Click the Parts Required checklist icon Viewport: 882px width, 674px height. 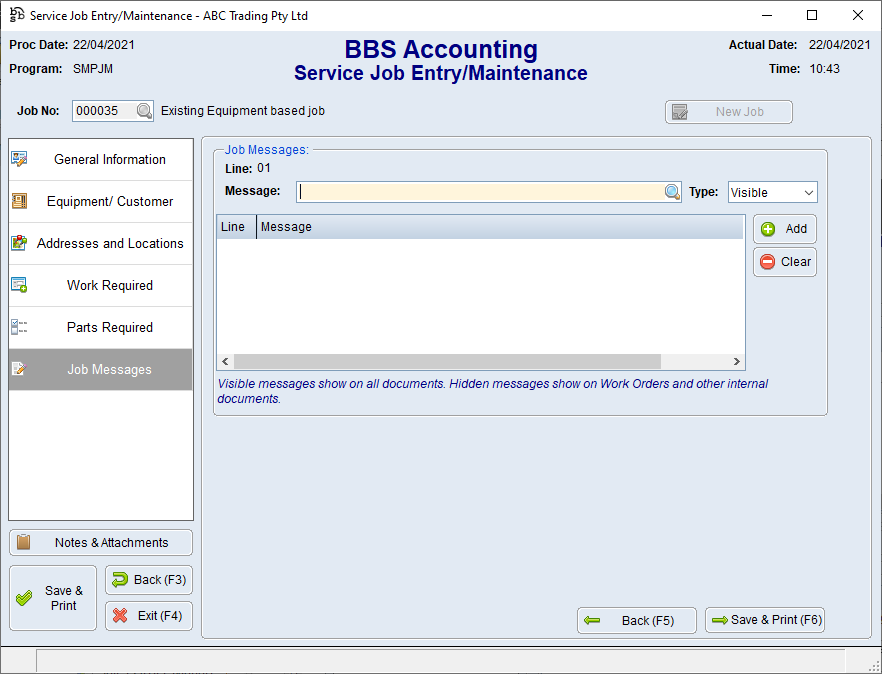(x=19, y=327)
